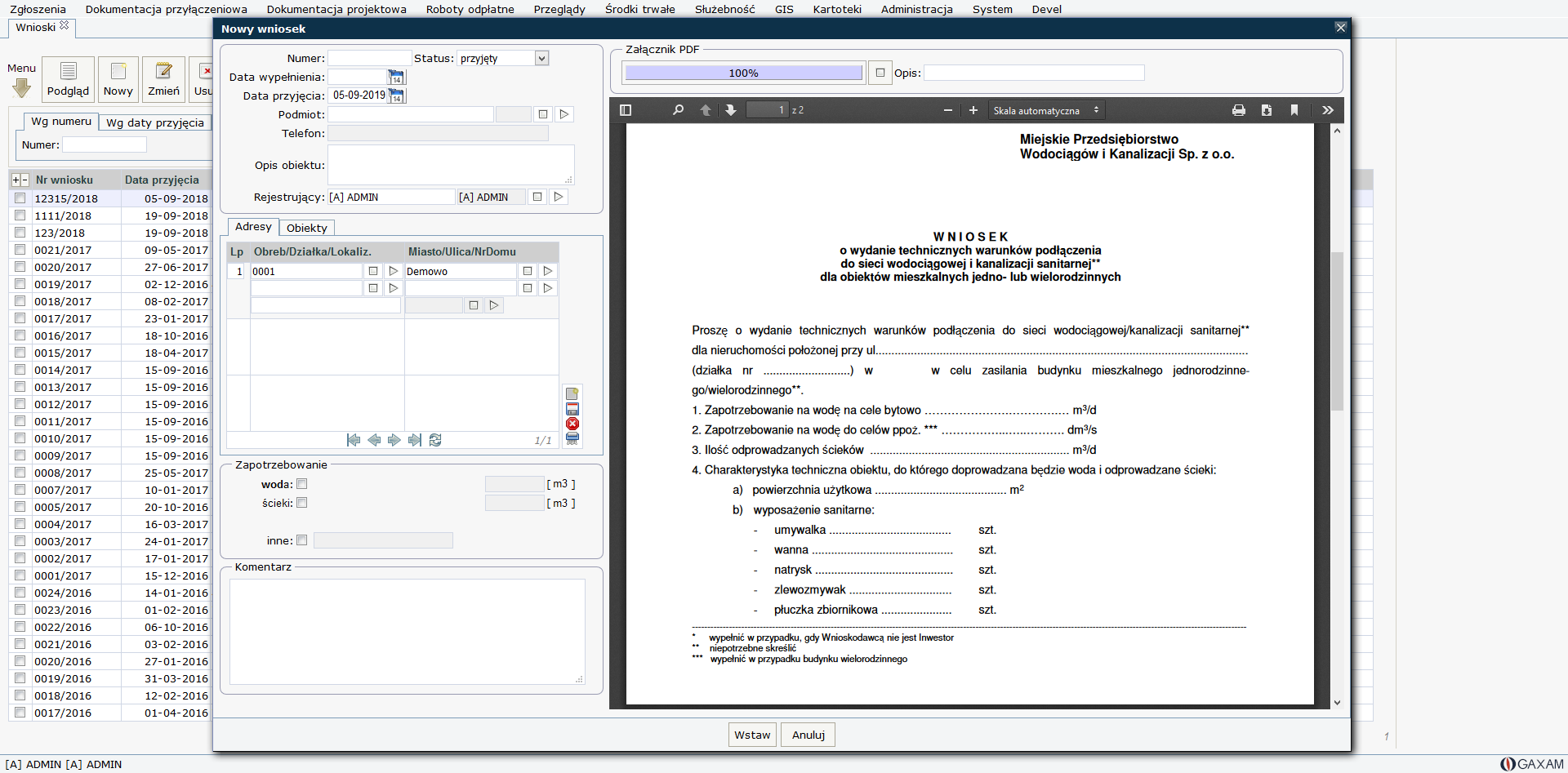Image resolution: width=1568 pixels, height=773 pixels.
Task: Toggle the +/- expand column in list header
Action: [x=20, y=180]
